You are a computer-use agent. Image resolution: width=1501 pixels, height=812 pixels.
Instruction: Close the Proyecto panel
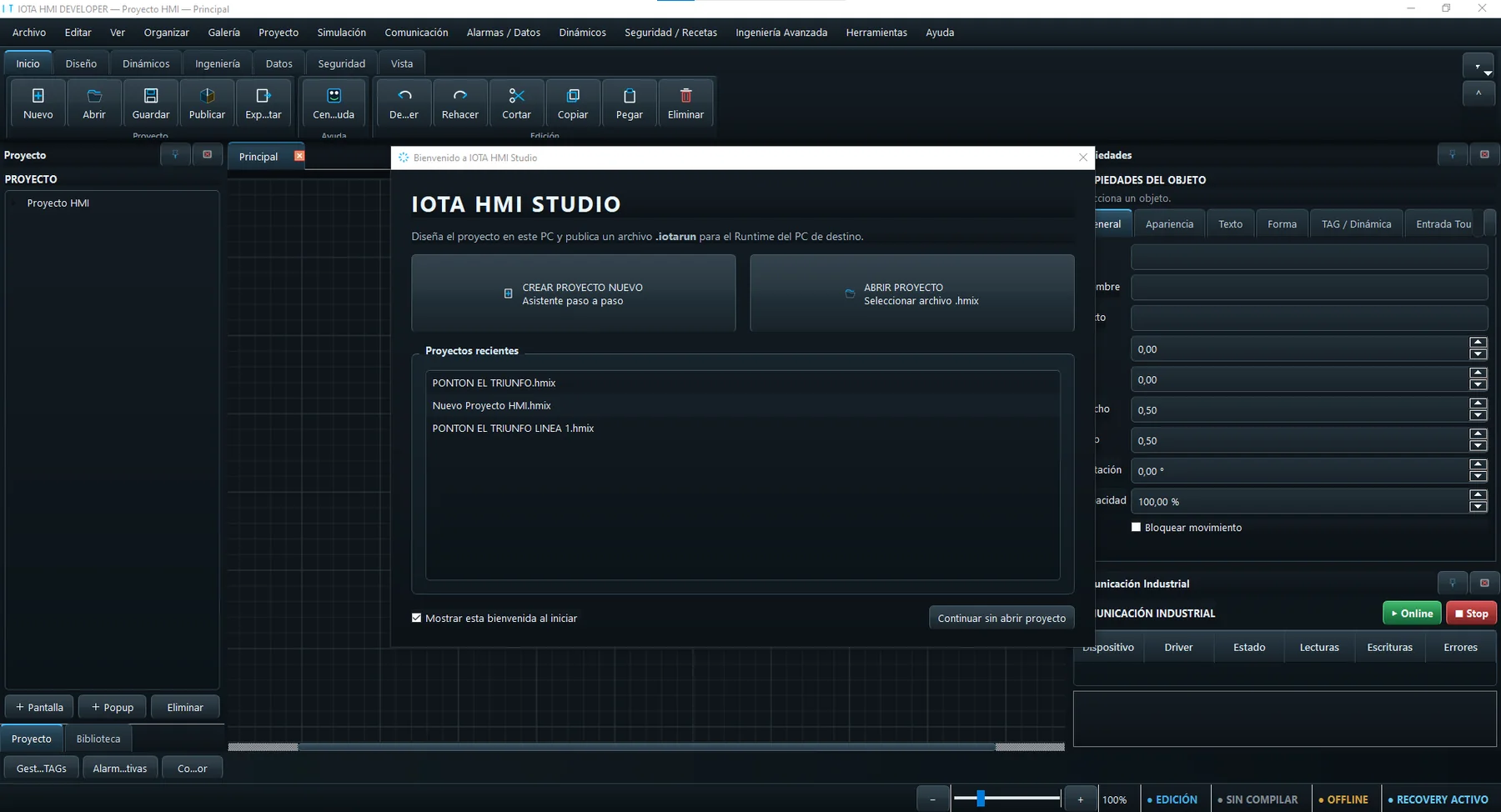[x=208, y=154]
